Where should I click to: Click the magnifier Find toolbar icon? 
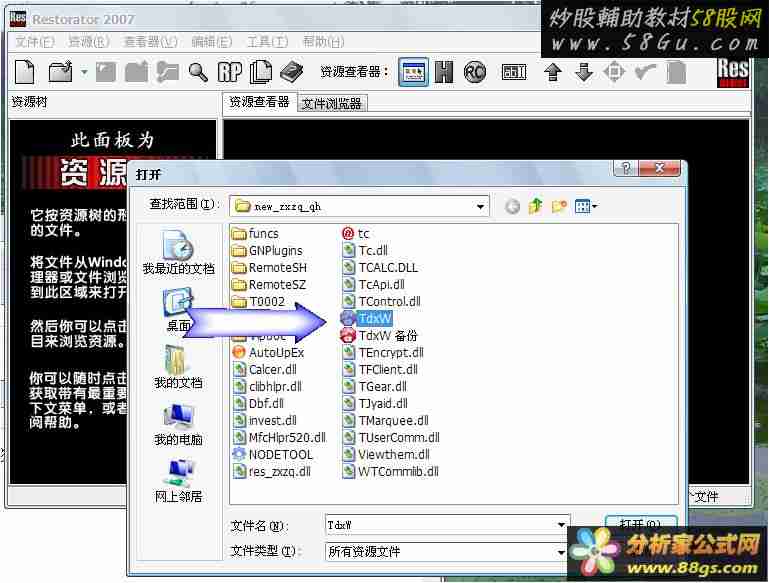pos(198,73)
